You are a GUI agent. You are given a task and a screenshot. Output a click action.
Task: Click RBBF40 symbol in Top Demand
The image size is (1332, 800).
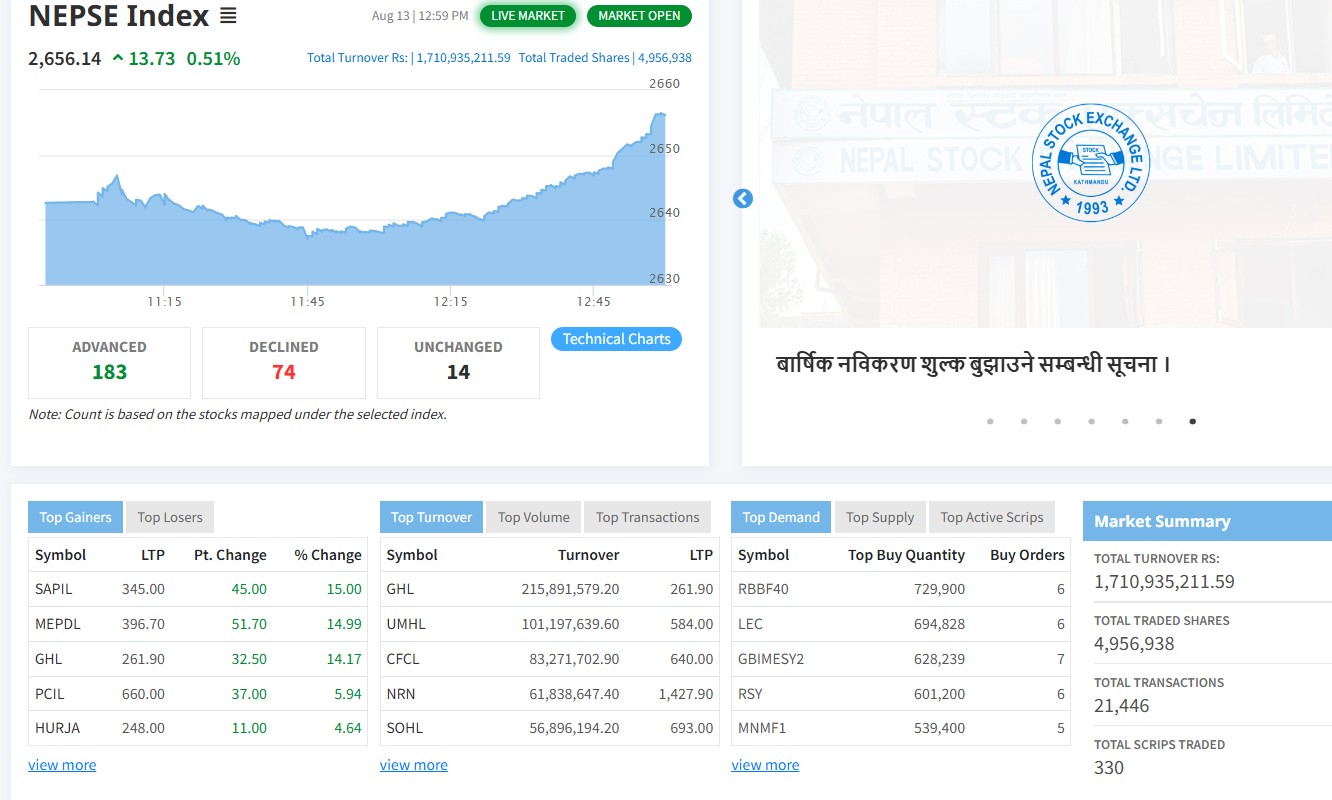pyautogui.click(x=763, y=589)
